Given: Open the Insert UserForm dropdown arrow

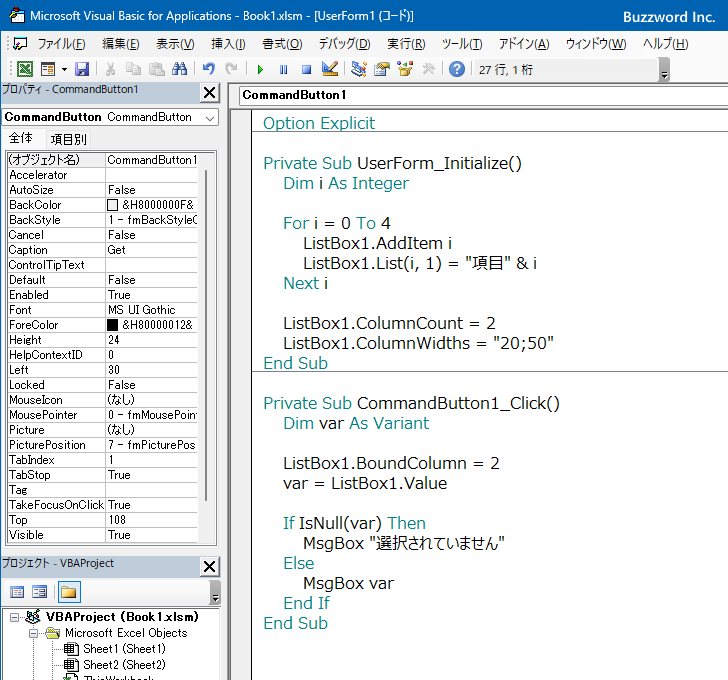Looking at the screenshot, I should (64, 70).
